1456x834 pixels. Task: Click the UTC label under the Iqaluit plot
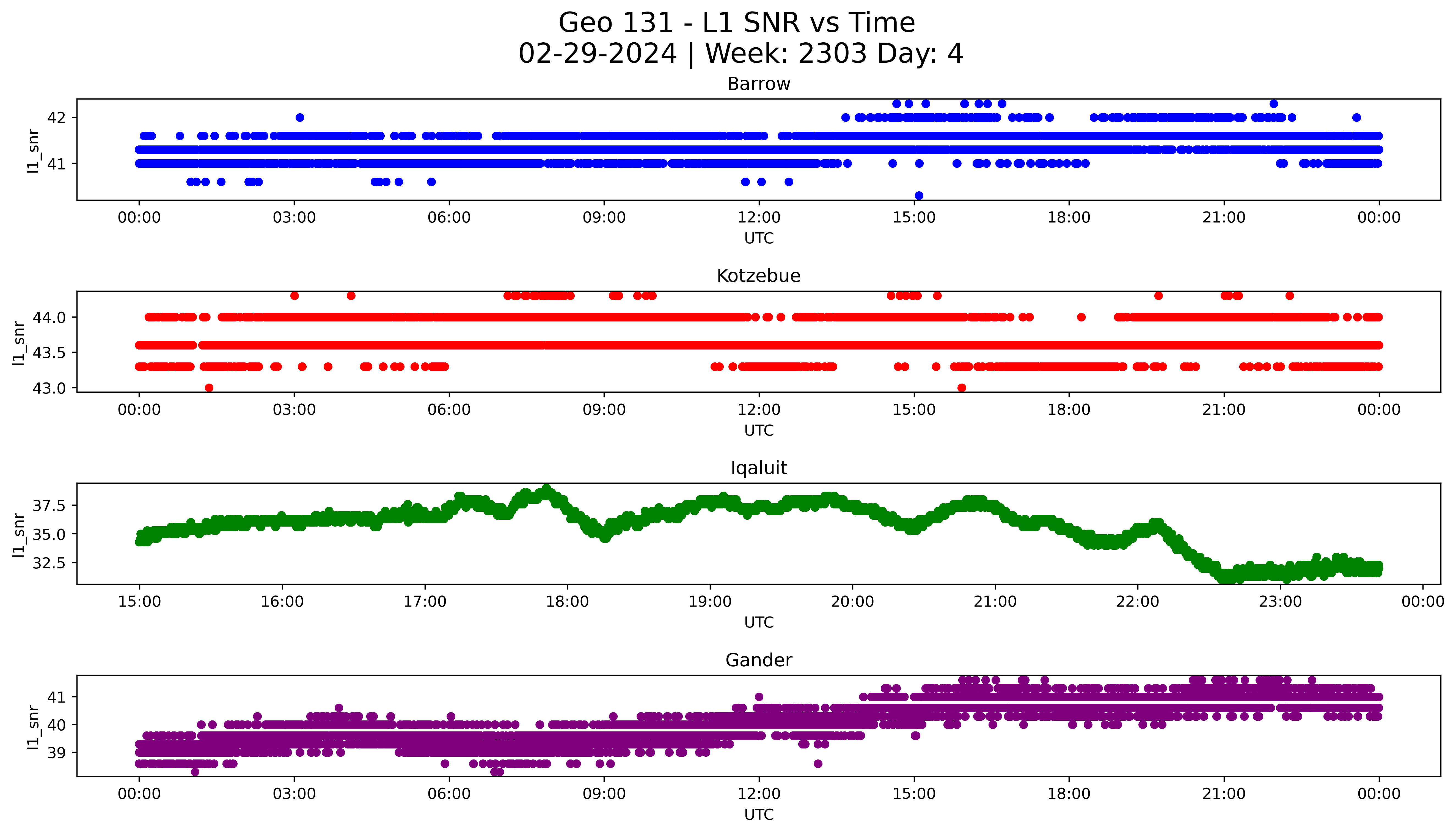[758, 623]
